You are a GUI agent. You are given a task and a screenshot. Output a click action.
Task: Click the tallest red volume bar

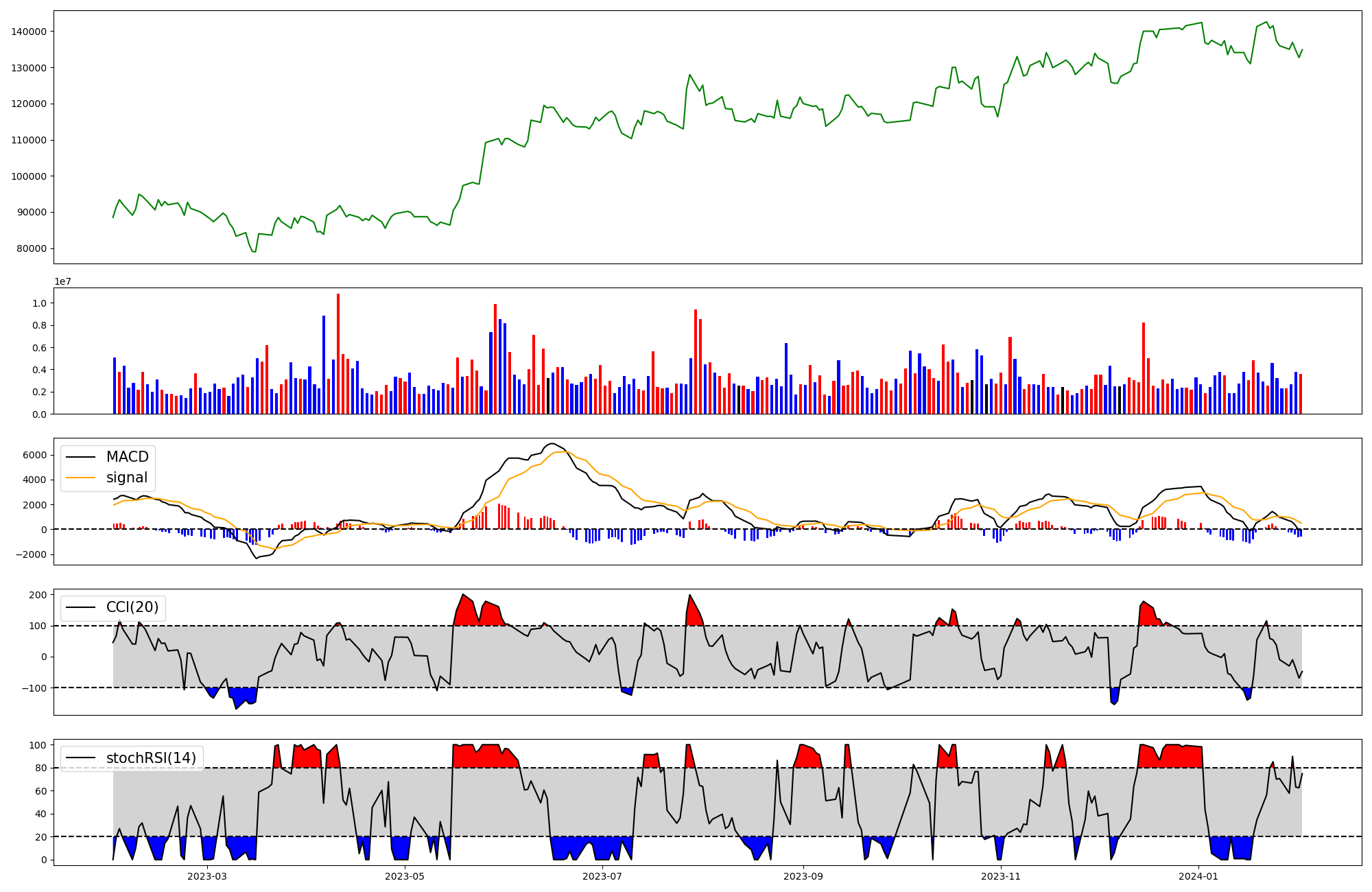tap(338, 354)
